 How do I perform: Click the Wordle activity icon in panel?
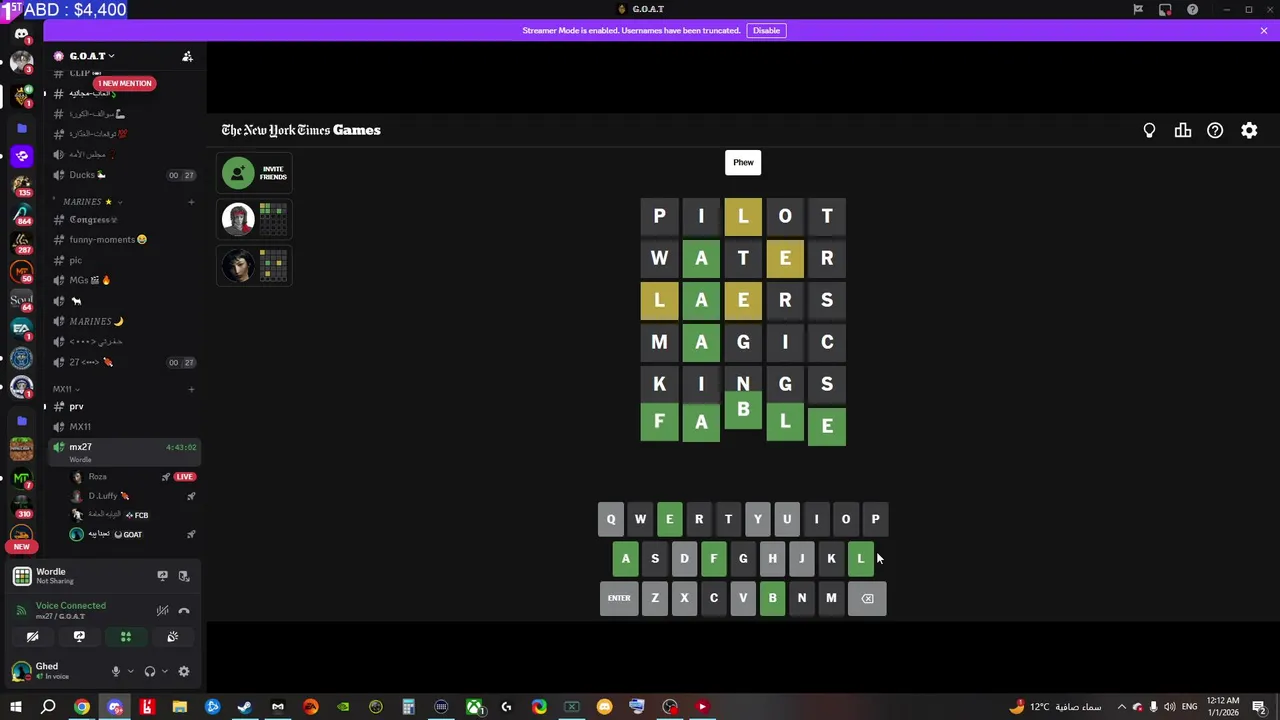[22, 576]
